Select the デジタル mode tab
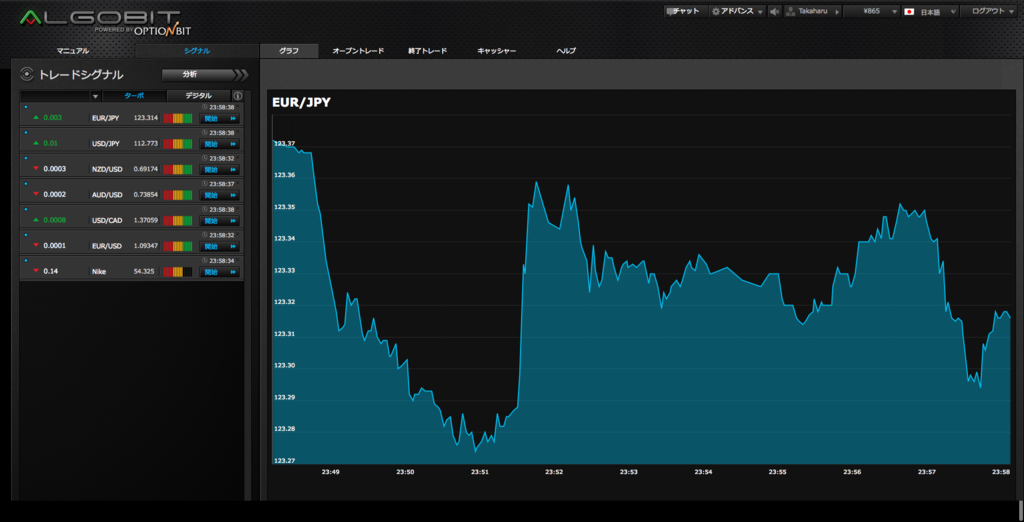 [x=199, y=96]
